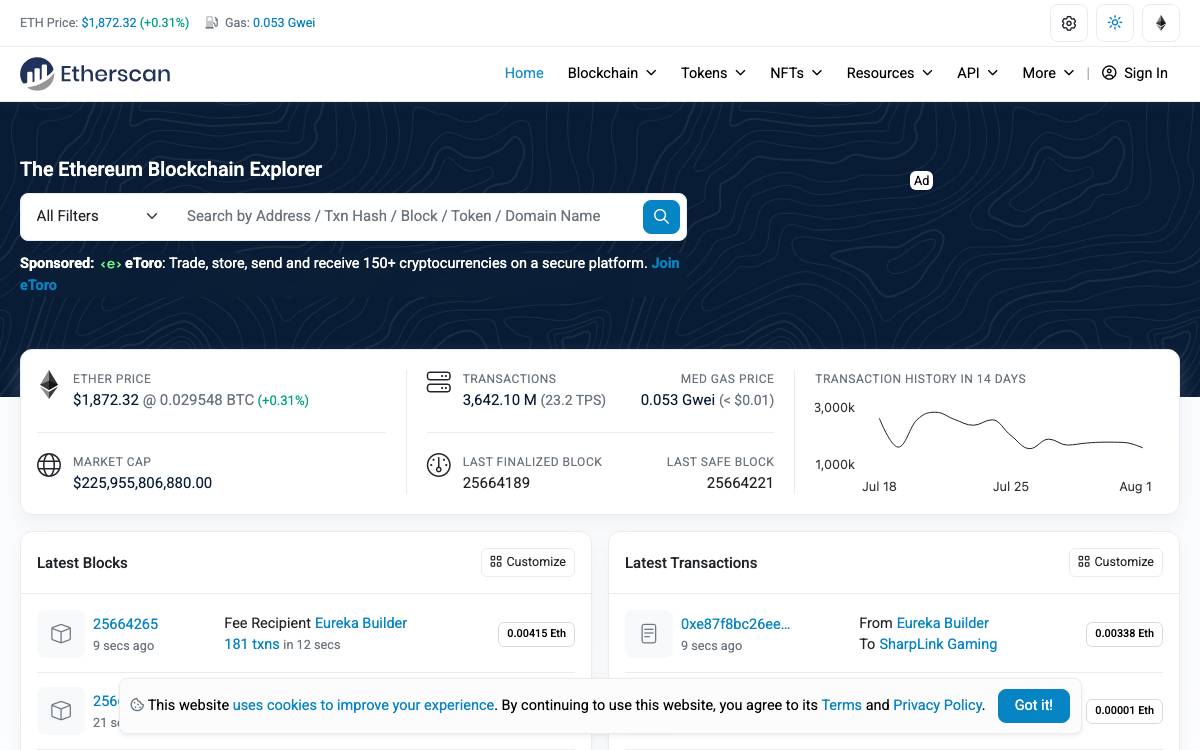This screenshot has height=750, width=1200.
Task: Open the From Eureka Builder address
Action: coord(943,623)
